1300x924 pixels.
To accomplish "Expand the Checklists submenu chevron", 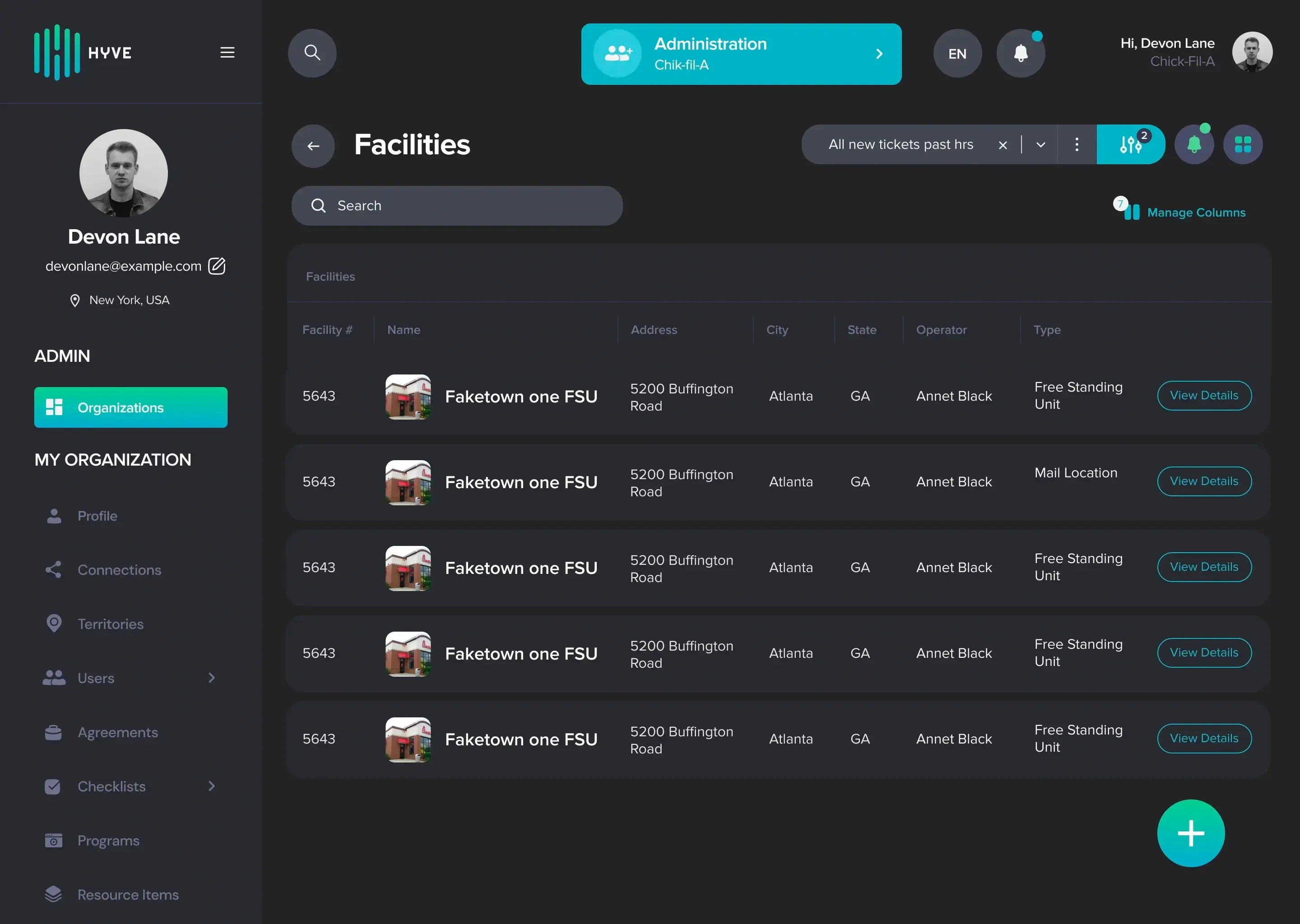I will (x=212, y=786).
